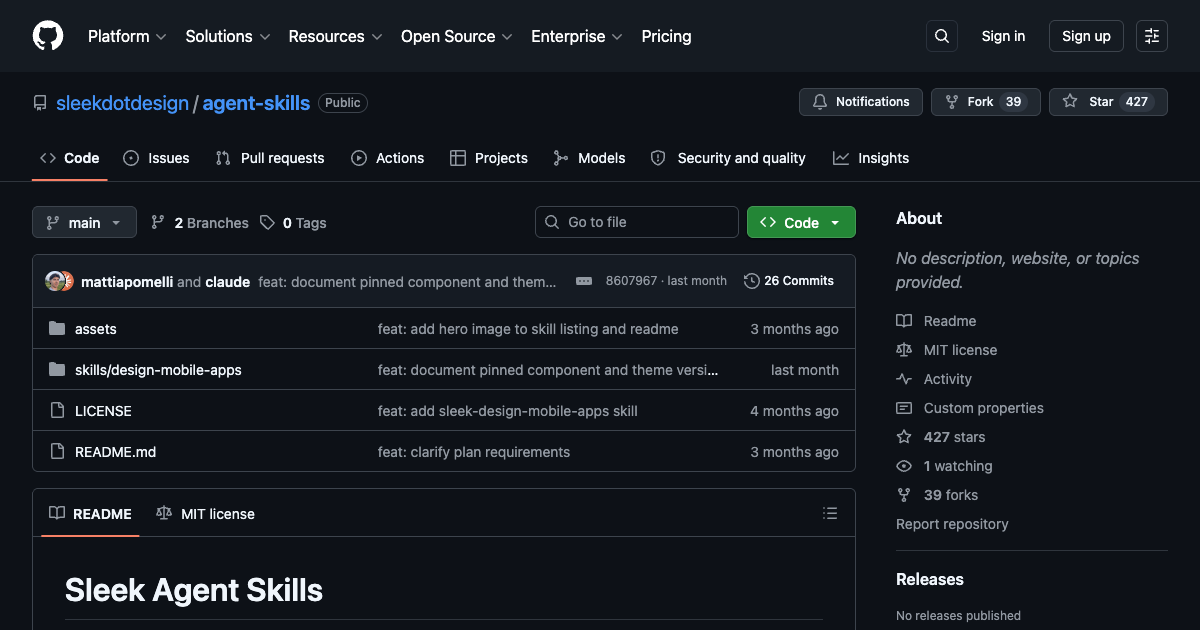Star the repository with Star button

[x=1108, y=102]
